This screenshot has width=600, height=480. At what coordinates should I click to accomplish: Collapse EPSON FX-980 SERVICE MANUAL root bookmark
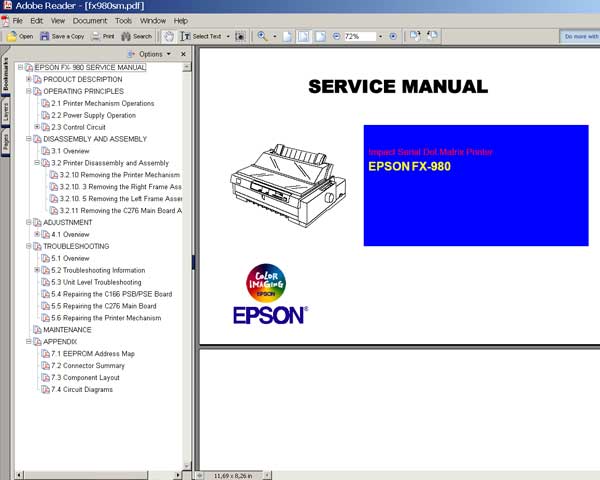(21, 68)
